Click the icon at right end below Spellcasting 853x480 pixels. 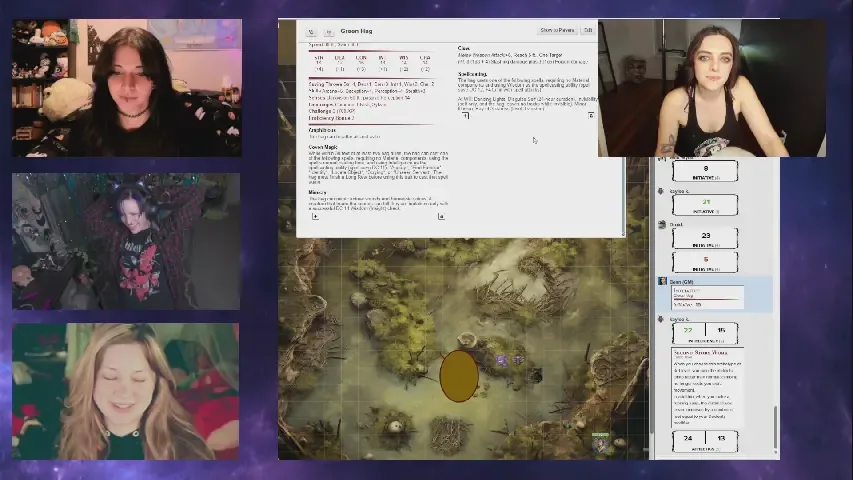[591, 116]
